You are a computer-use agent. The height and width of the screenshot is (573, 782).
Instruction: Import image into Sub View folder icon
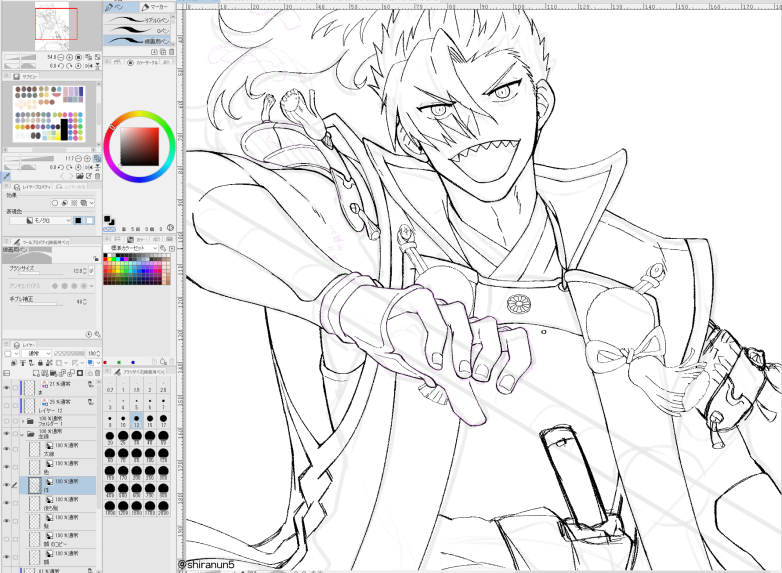80,176
